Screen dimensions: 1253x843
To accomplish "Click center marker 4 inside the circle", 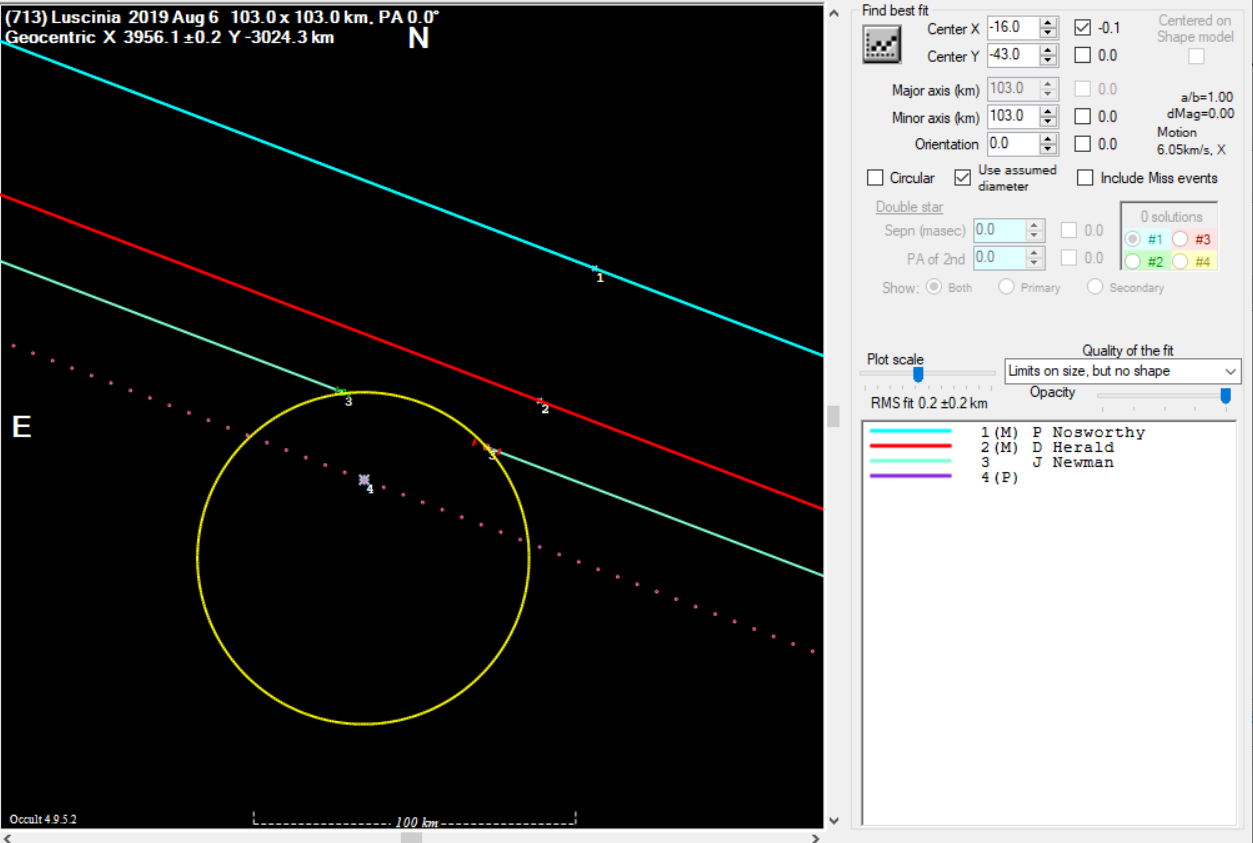I will click(x=365, y=482).
